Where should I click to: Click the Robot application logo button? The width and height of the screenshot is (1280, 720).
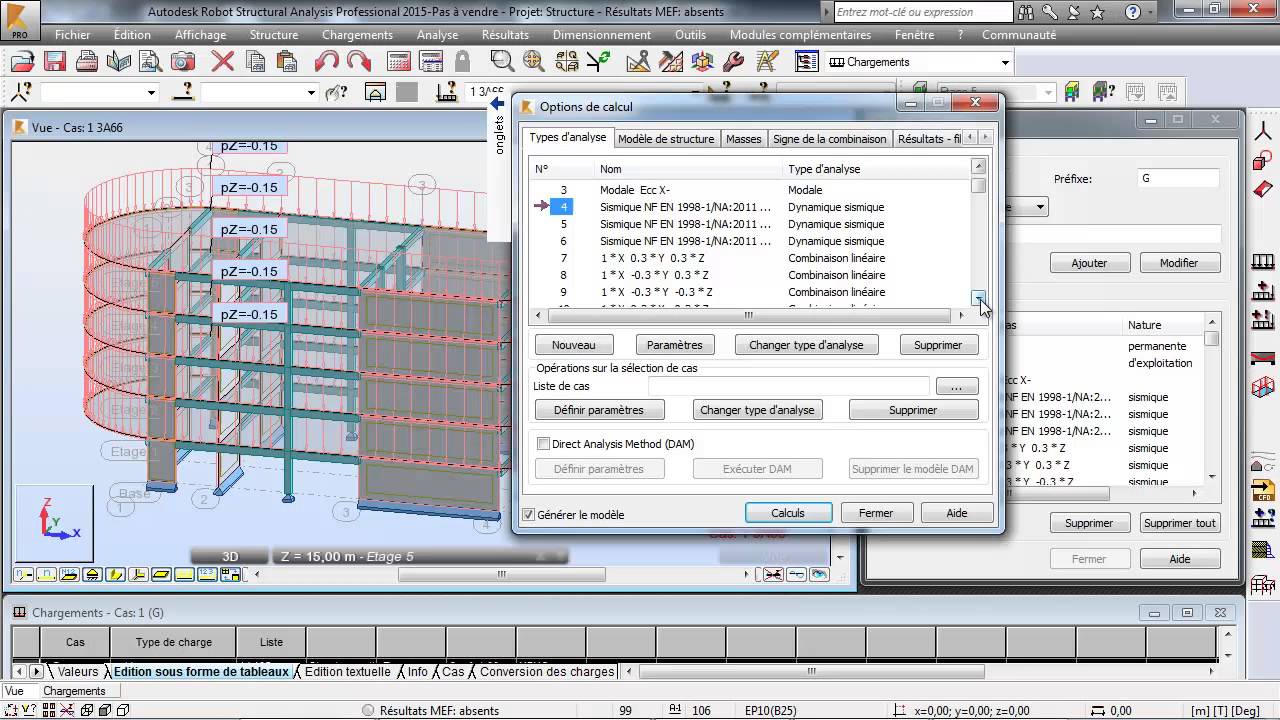coord(19,20)
